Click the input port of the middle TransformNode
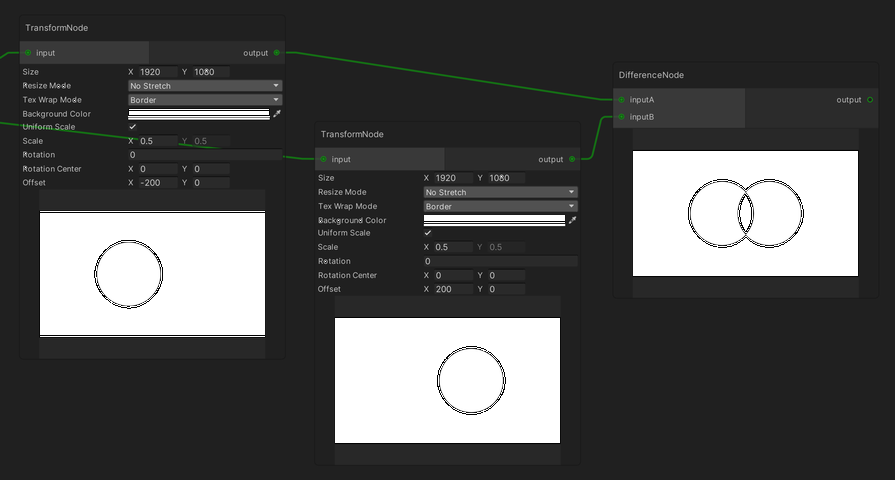 (324, 159)
